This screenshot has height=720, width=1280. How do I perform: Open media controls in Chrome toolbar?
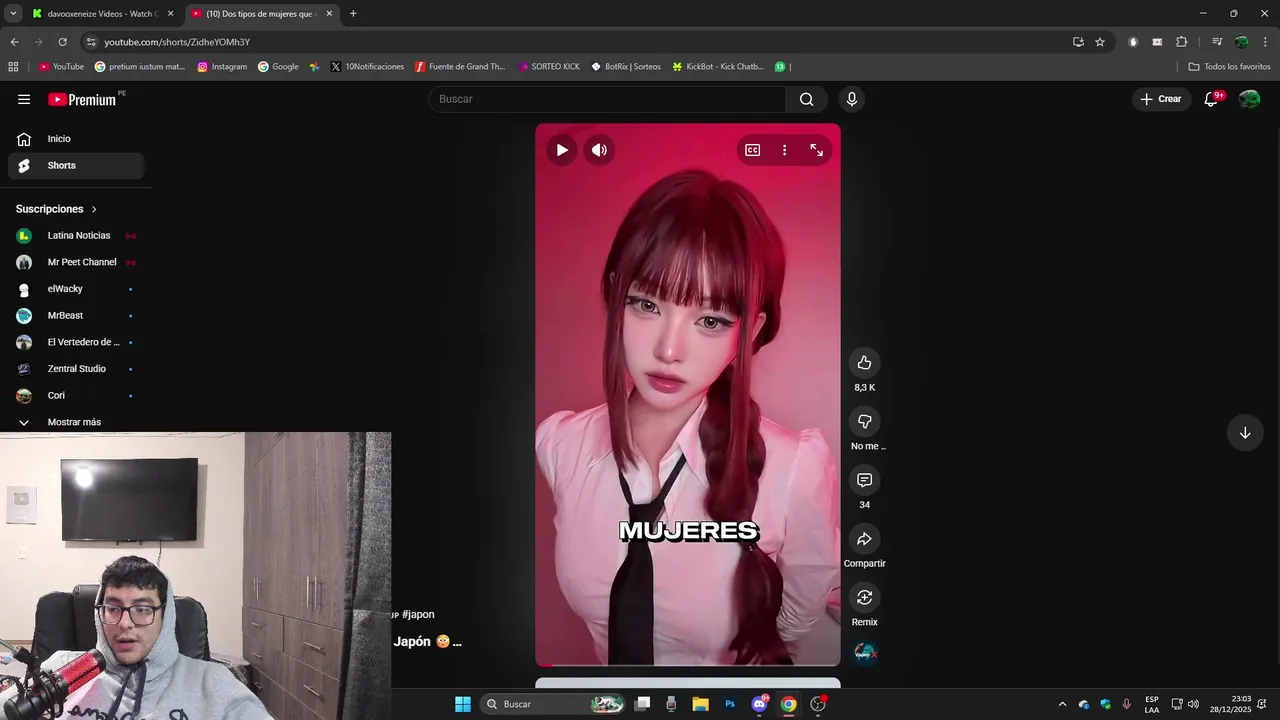pos(1217,42)
